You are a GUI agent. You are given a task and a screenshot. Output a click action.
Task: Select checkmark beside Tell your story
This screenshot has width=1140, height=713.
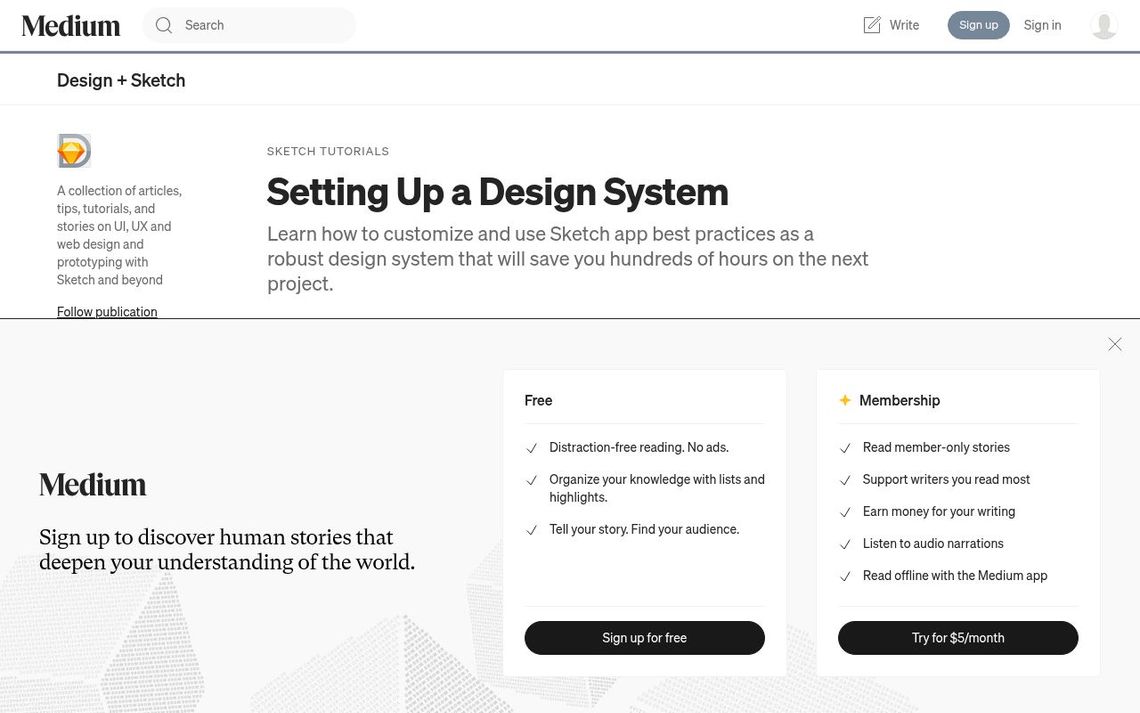531,530
